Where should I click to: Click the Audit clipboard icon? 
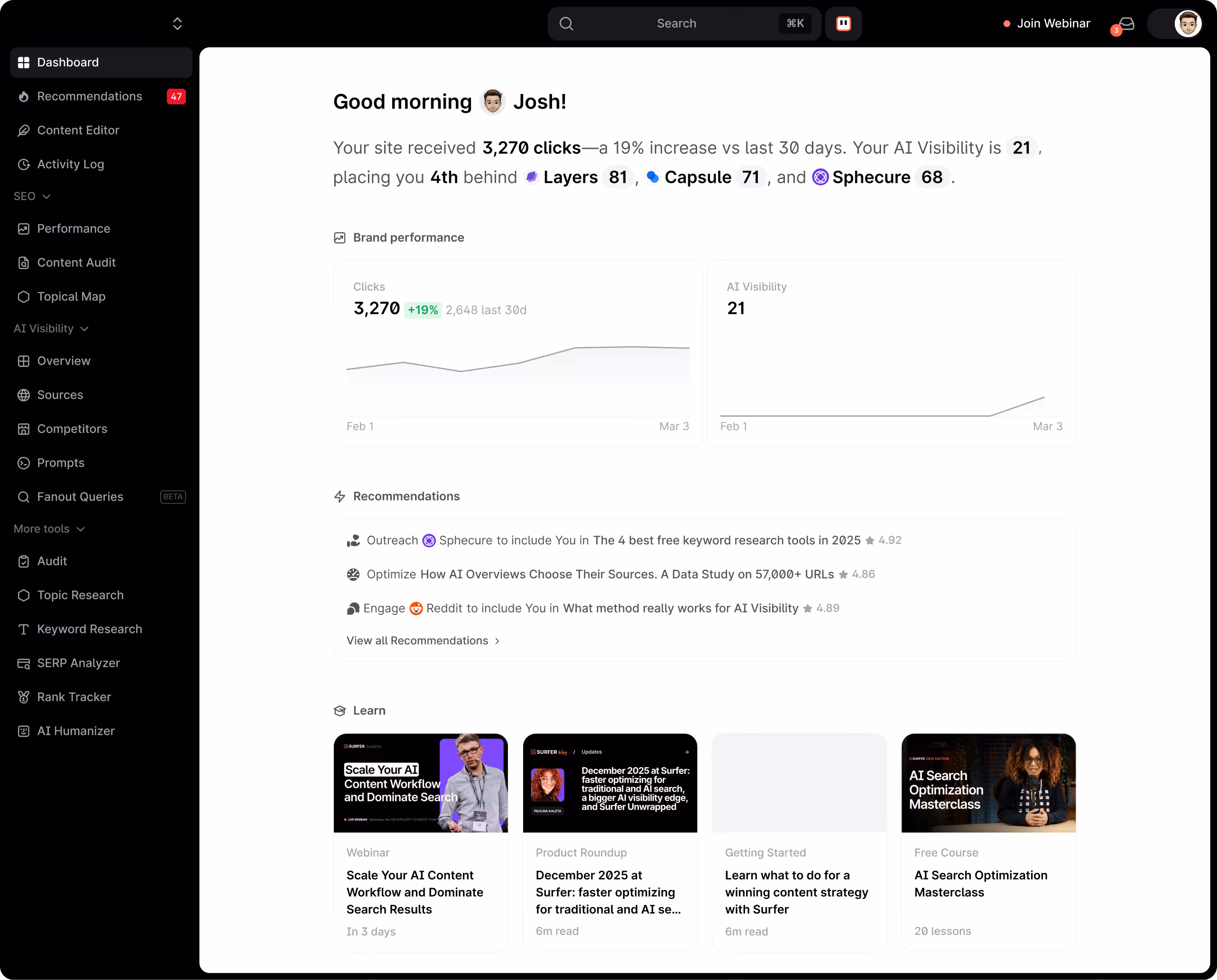tap(24, 561)
